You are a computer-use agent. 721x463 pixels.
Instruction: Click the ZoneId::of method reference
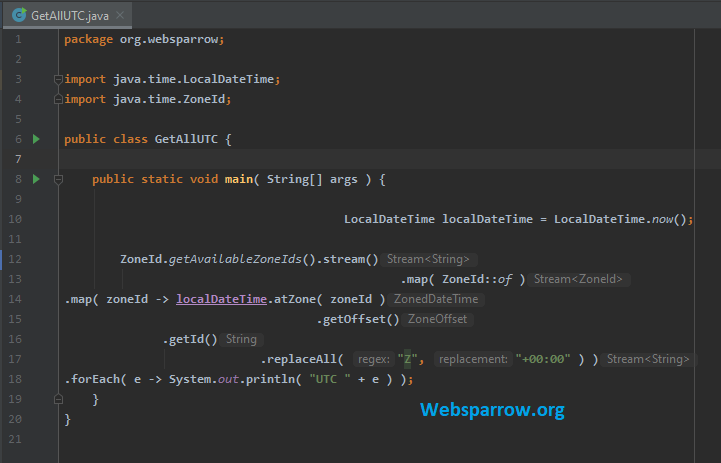pos(477,279)
